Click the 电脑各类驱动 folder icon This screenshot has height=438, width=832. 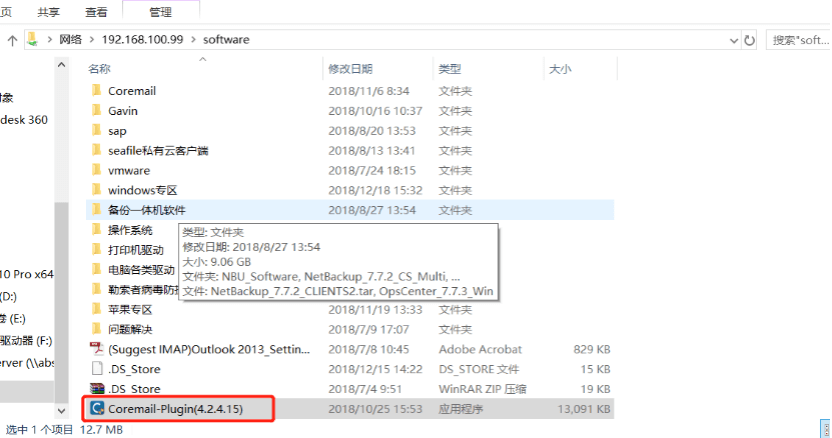[x=97, y=269]
